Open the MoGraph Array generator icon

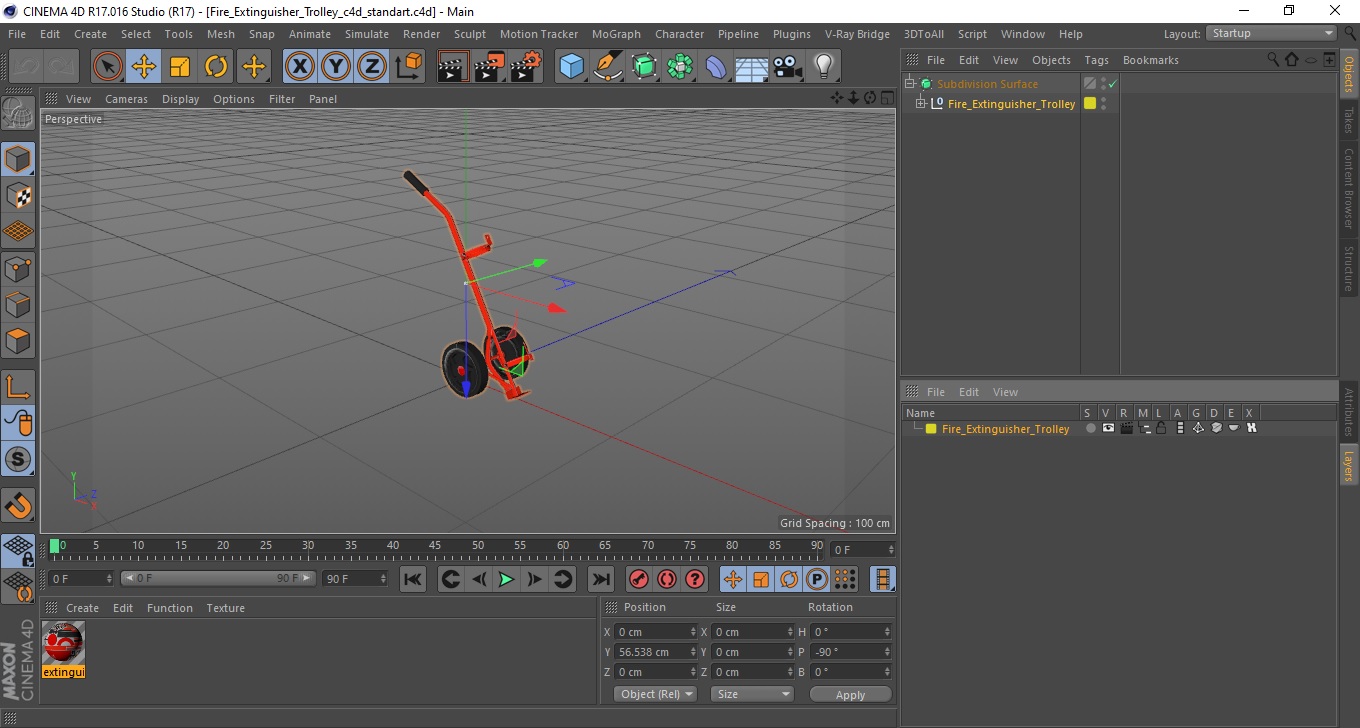[680, 67]
